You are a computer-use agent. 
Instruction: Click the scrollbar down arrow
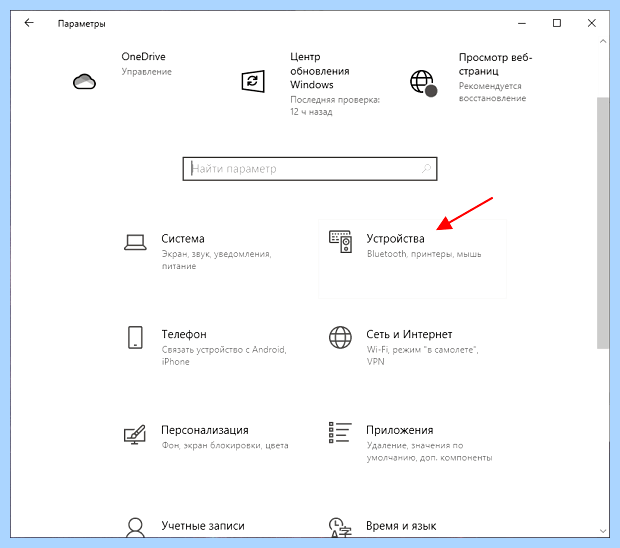coord(603,531)
